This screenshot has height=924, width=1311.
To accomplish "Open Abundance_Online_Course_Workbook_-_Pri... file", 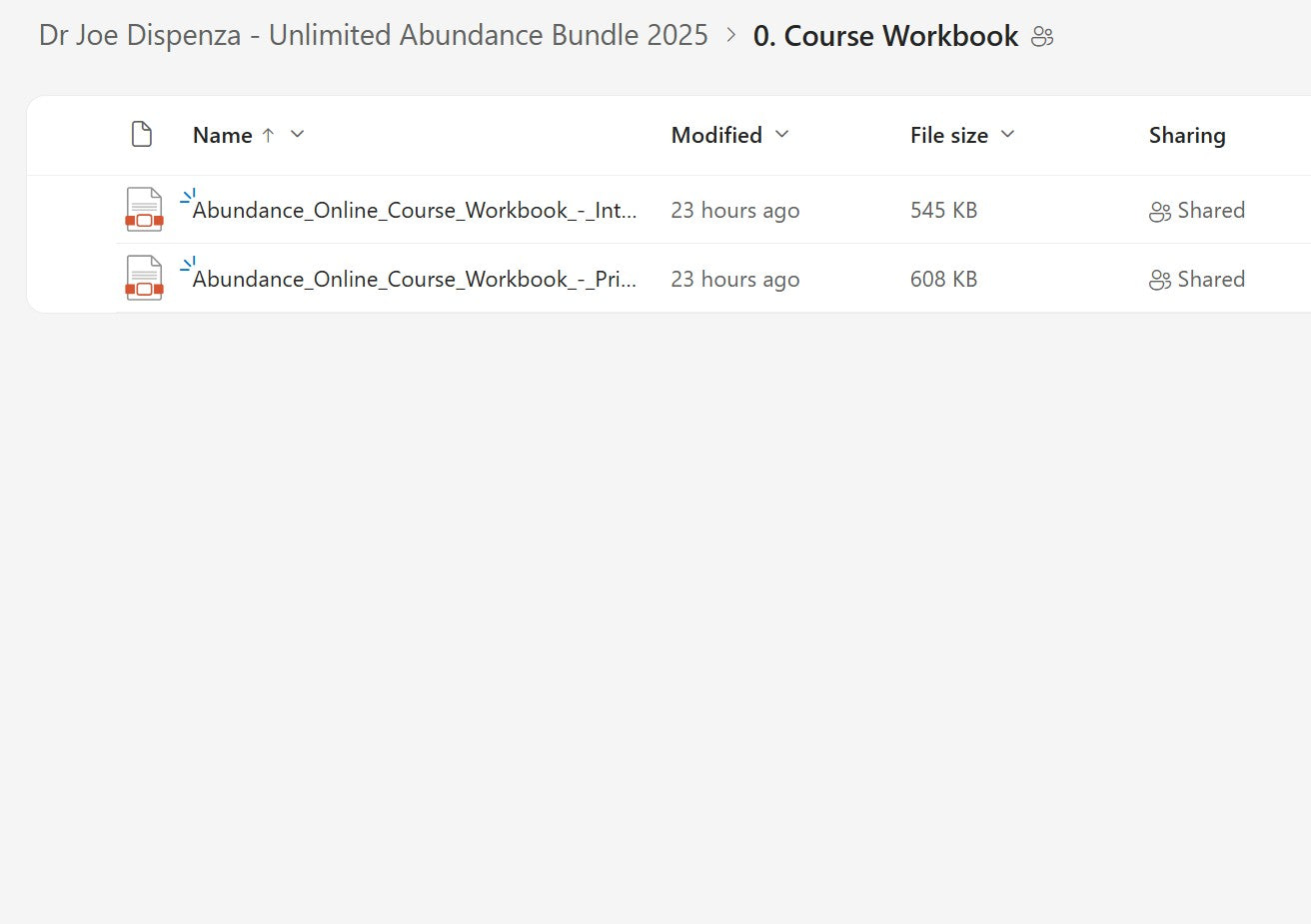I will (x=414, y=280).
